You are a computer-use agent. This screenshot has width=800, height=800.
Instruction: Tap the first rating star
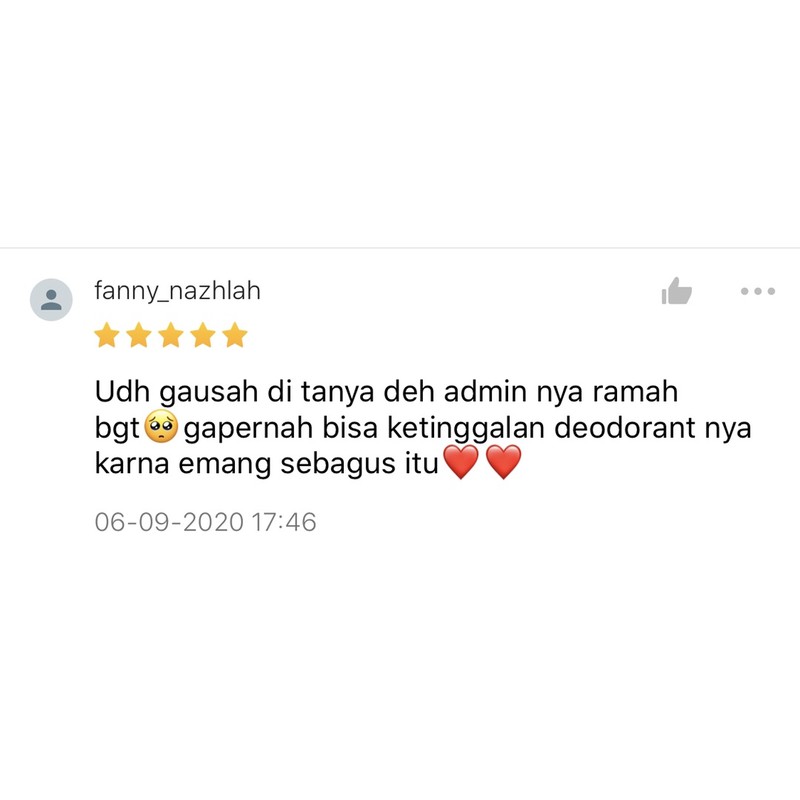pyautogui.click(x=107, y=335)
